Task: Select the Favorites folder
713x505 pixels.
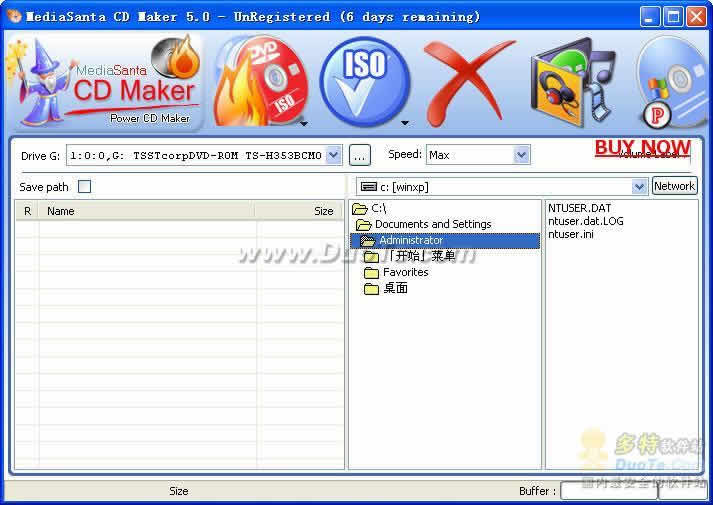Action: [396, 272]
